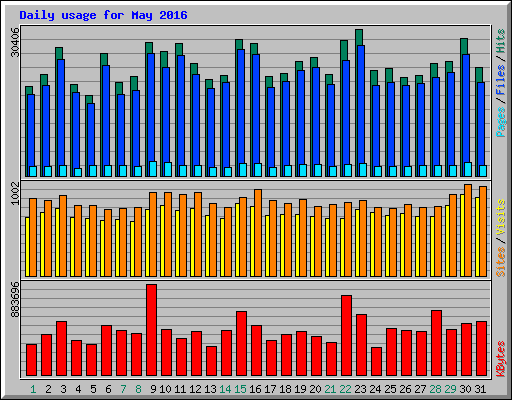Click the red 'KBytes' legend label
The image size is (512, 400).
pyautogui.click(x=500, y=359)
